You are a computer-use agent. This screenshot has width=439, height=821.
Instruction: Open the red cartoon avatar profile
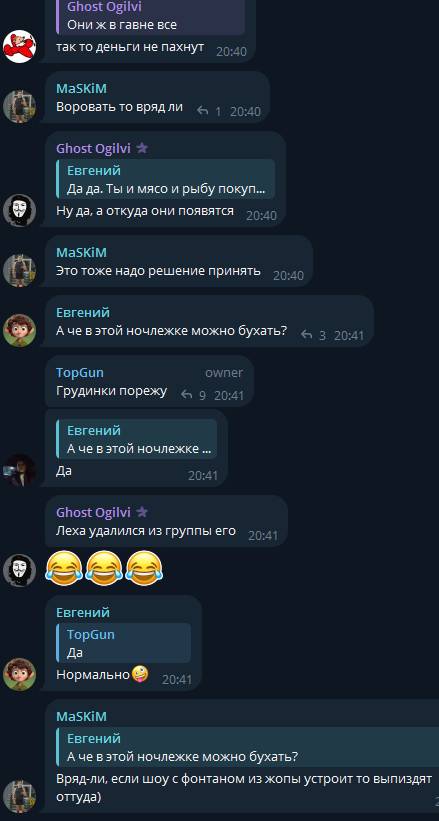click(x=19, y=46)
